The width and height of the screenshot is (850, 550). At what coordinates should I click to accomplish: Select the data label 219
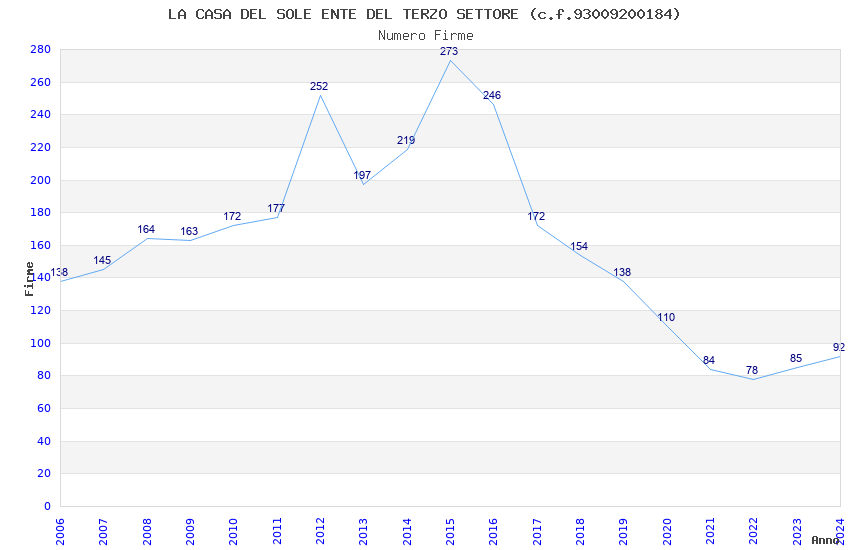coord(405,140)
